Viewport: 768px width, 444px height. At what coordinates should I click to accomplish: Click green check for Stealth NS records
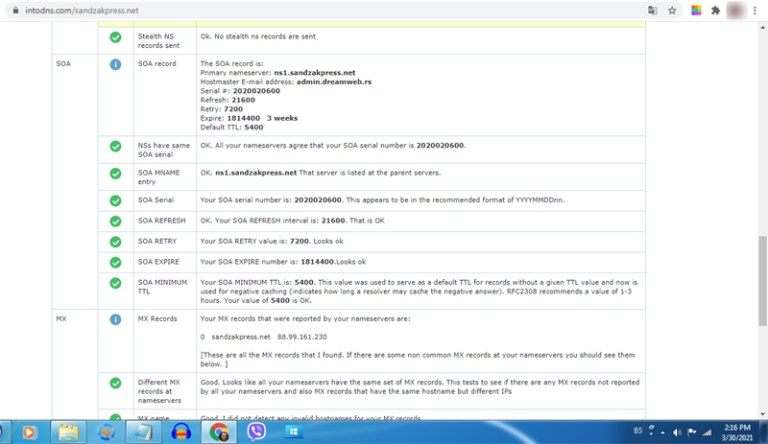[115, 37]
